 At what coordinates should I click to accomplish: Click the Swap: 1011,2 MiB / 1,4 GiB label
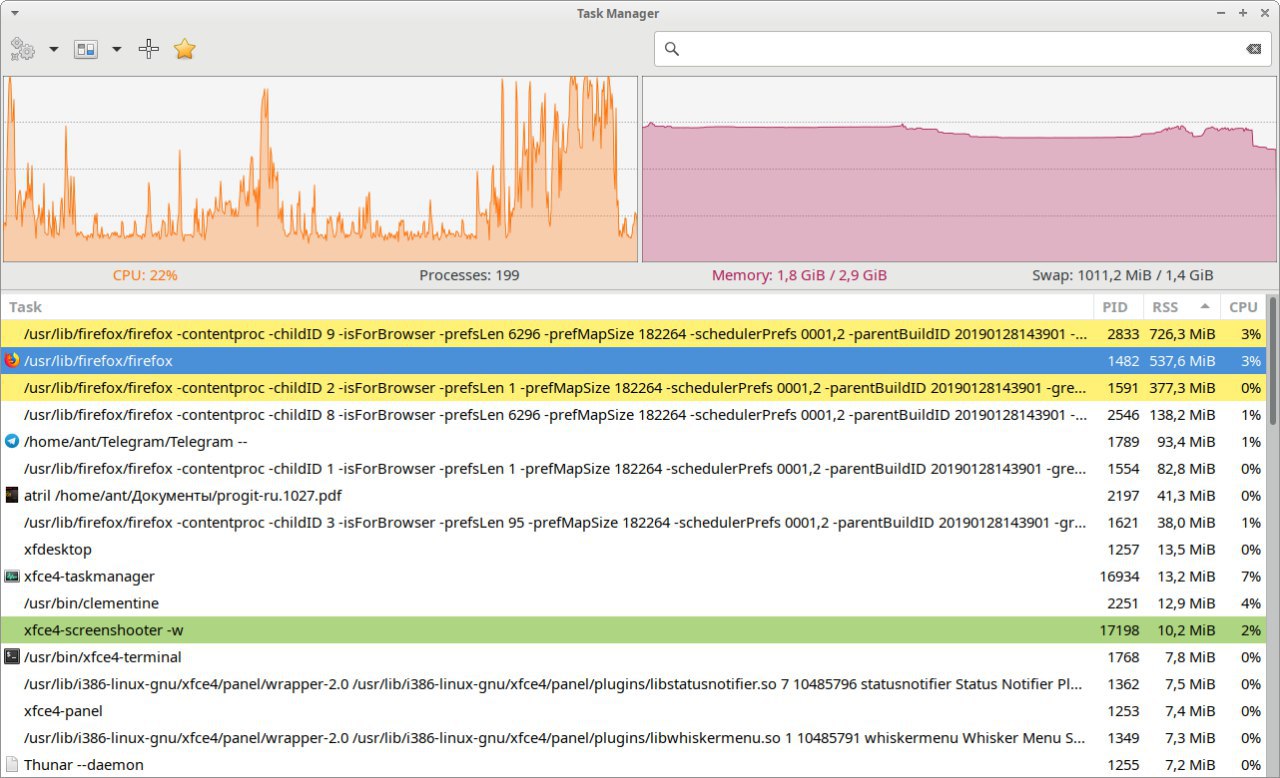point(1123,275)
